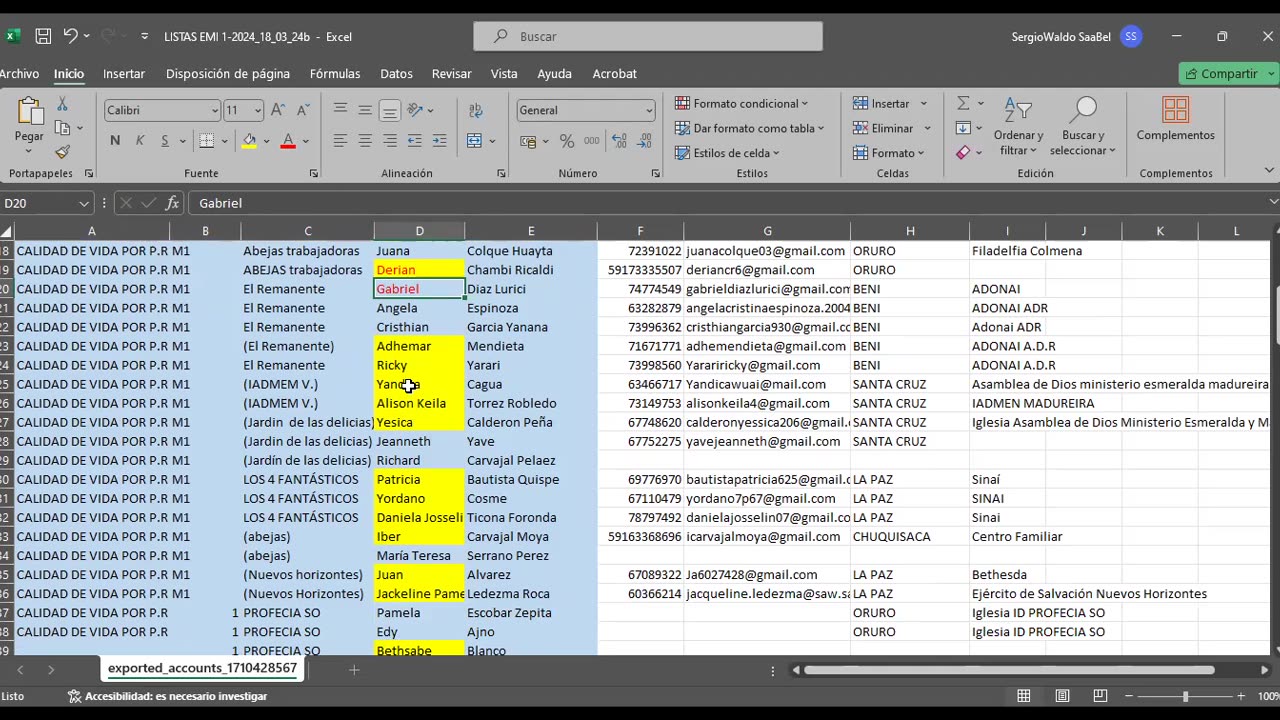Increase the indent
Image resolution: width=1280 pixels, height=720 pixels.
(x=439, y=141)
